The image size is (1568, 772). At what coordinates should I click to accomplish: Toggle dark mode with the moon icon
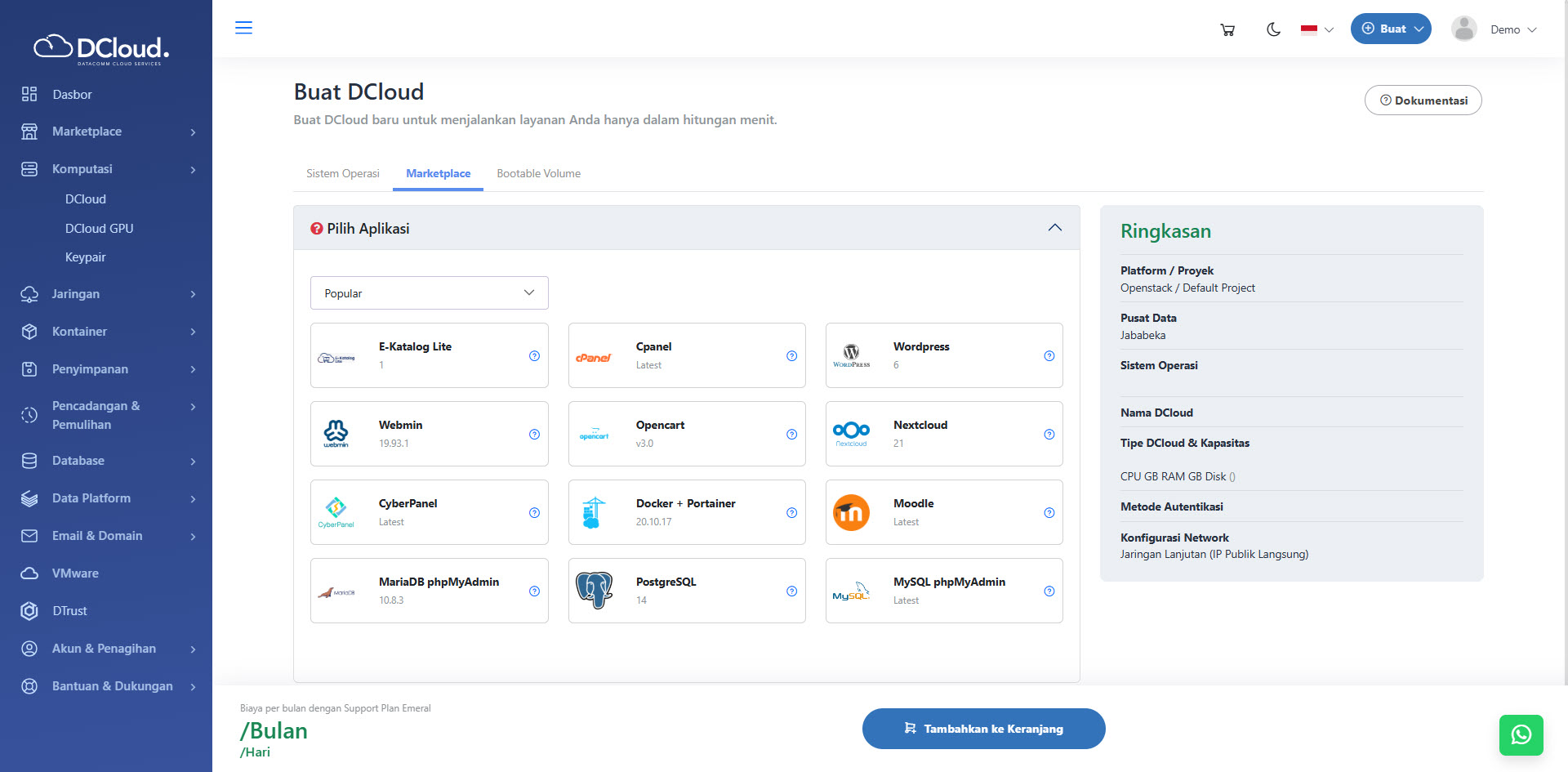click(1273, 29)
